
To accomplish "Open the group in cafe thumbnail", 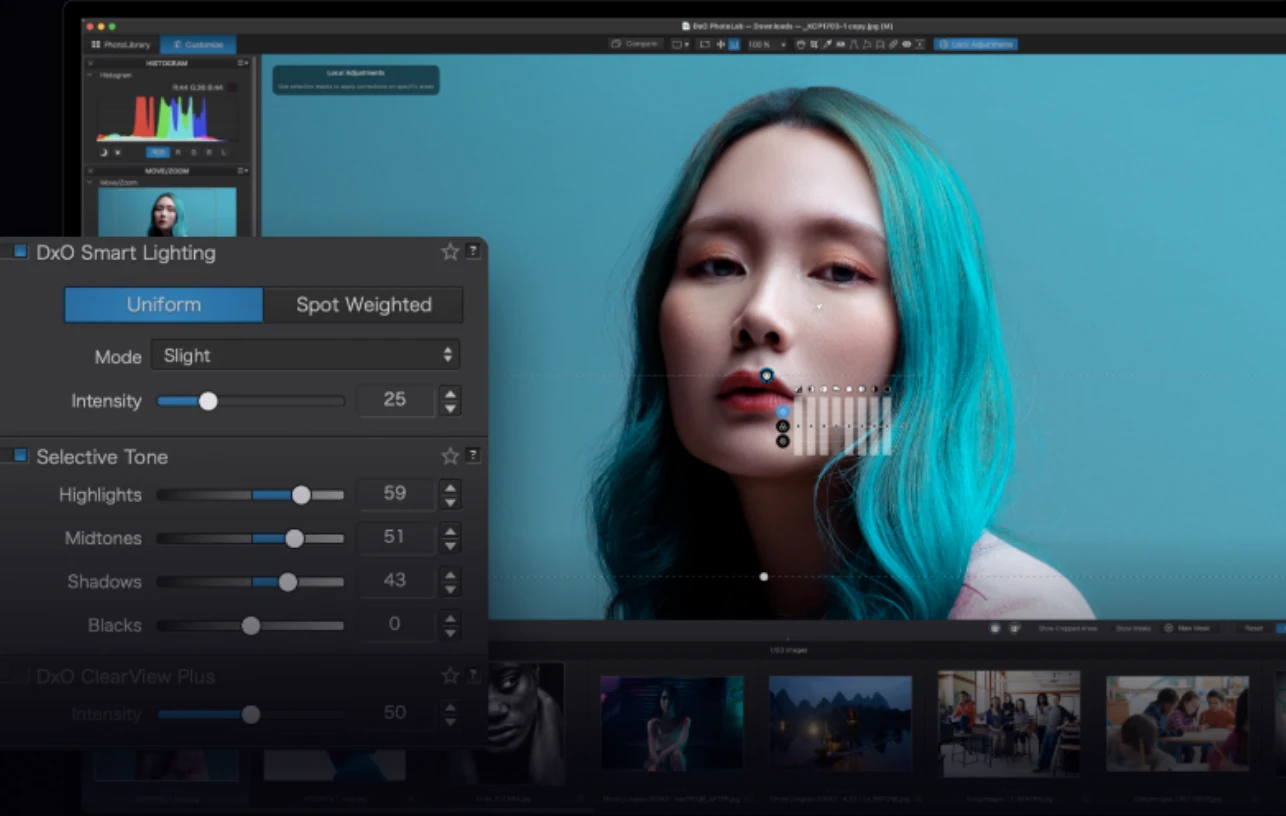I will pos(1009,723).
